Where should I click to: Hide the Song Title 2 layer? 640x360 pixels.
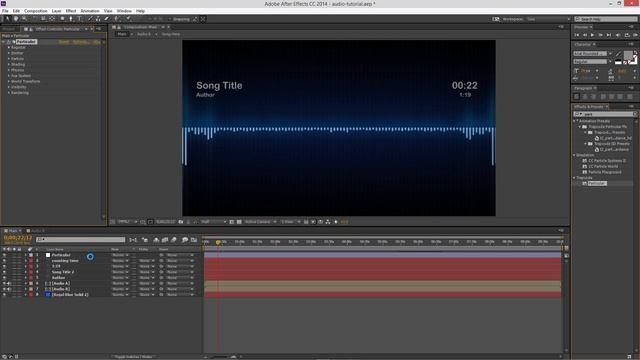tap(4, 272)
